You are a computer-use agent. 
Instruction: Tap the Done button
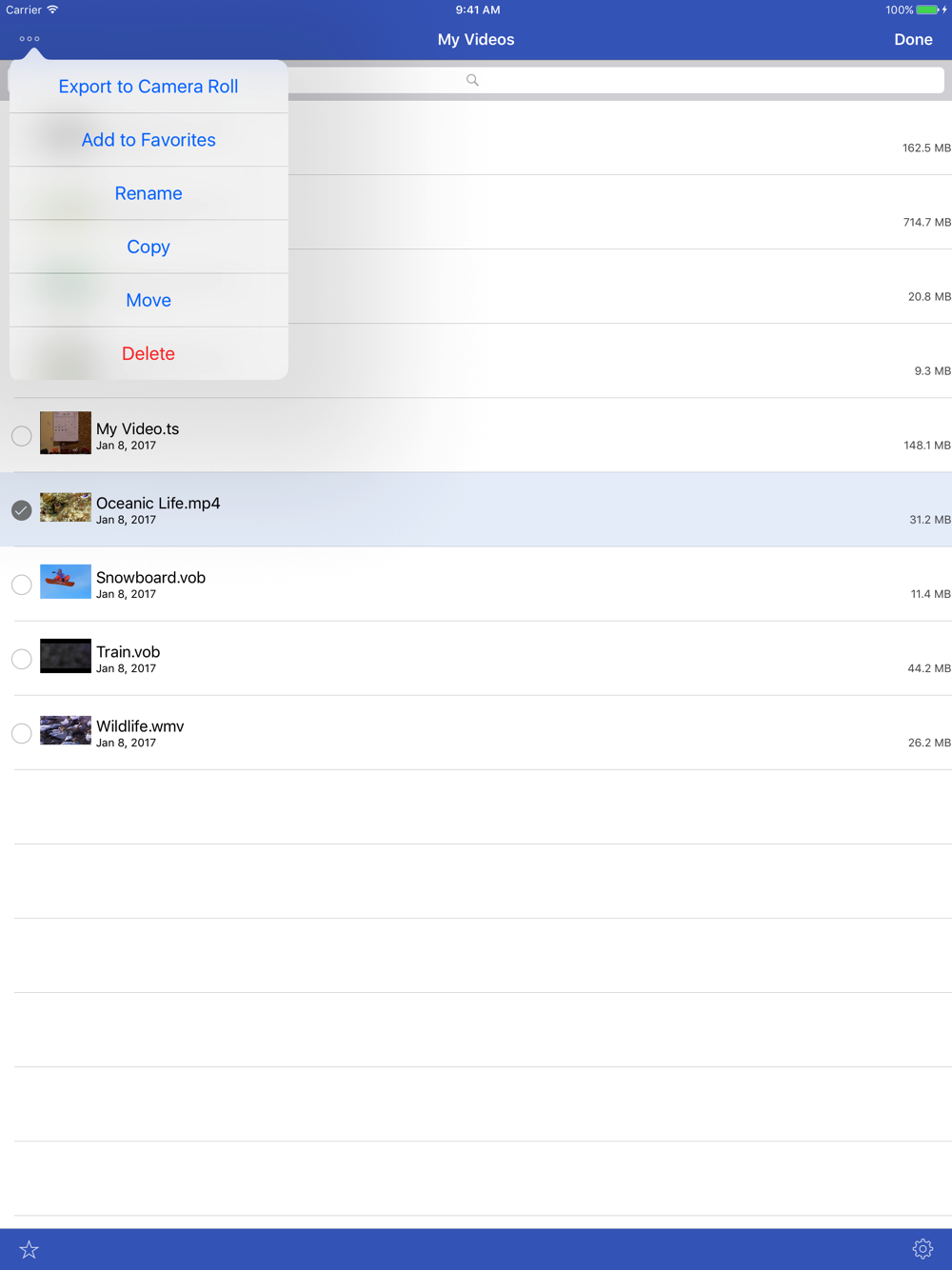click(913, 39)
